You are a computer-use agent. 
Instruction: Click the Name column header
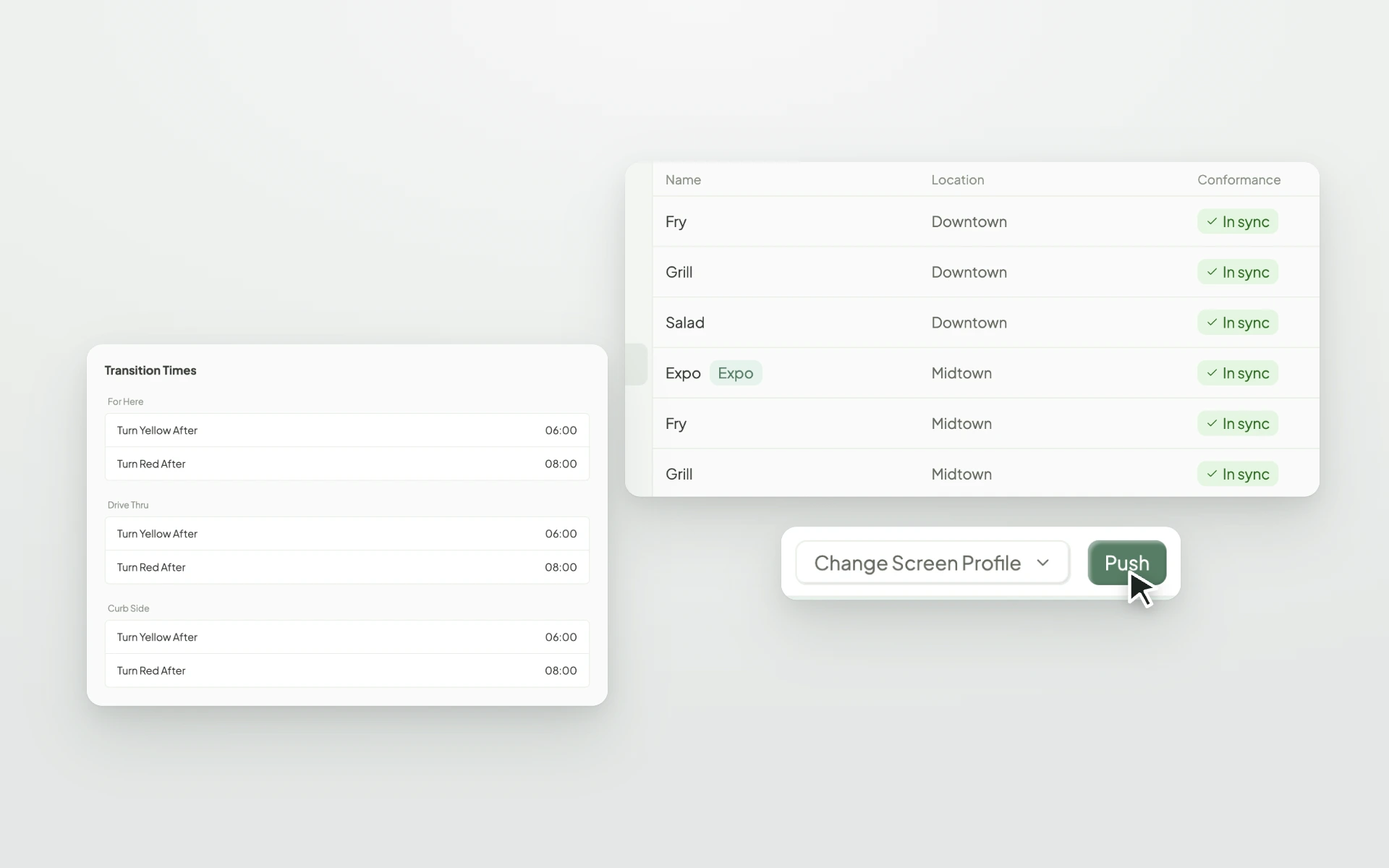(x=683, y=179)
